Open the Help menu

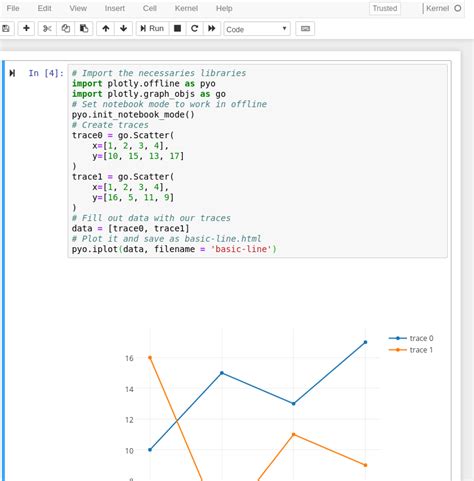(x=224, y=8)
